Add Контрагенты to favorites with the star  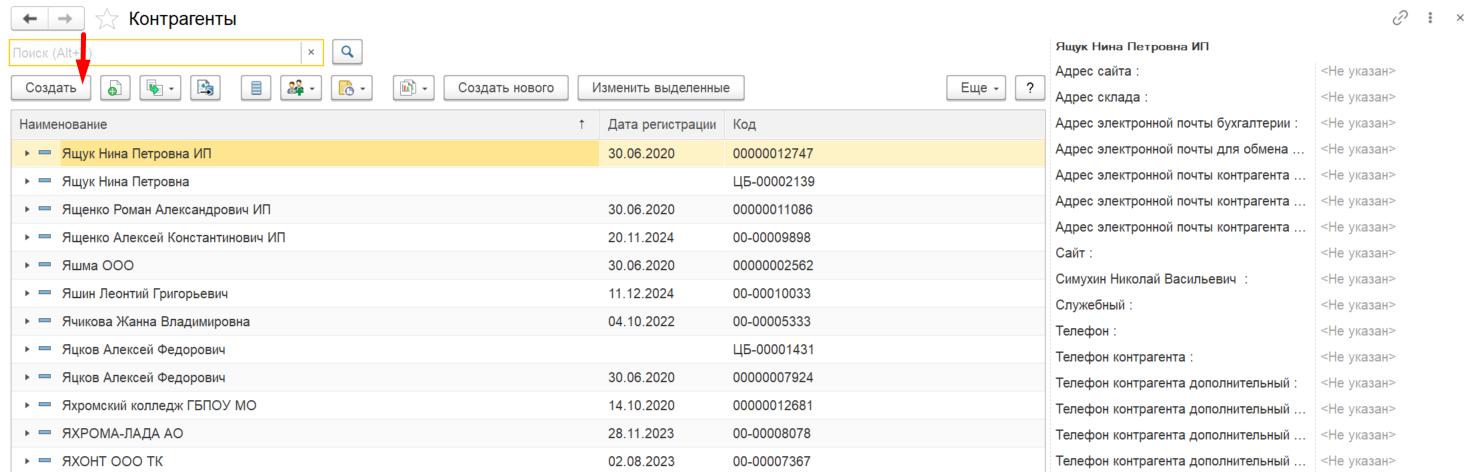[107, 19]
